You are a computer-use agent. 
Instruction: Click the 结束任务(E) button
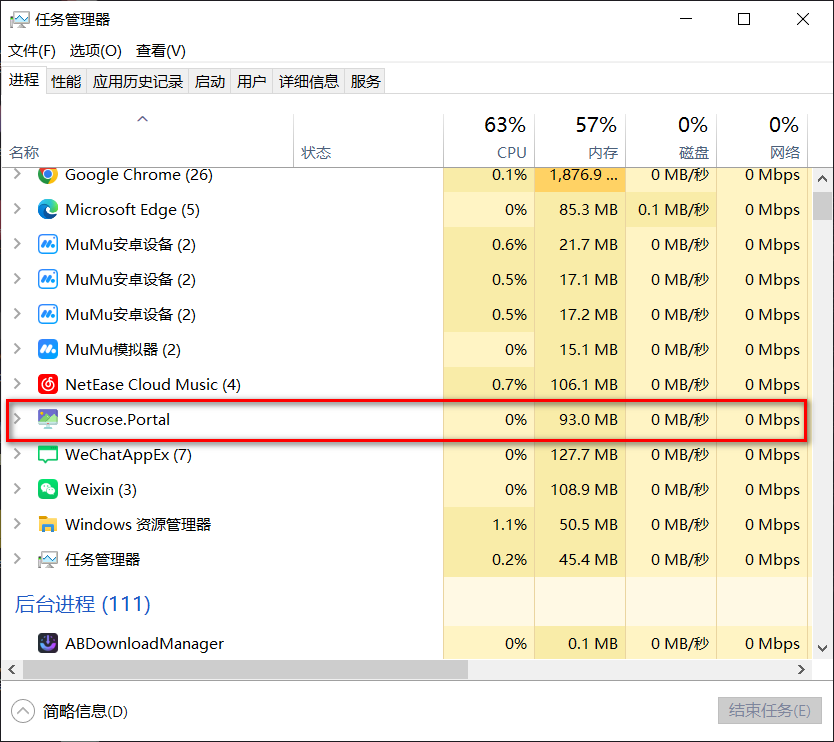(x=770, y=711)
